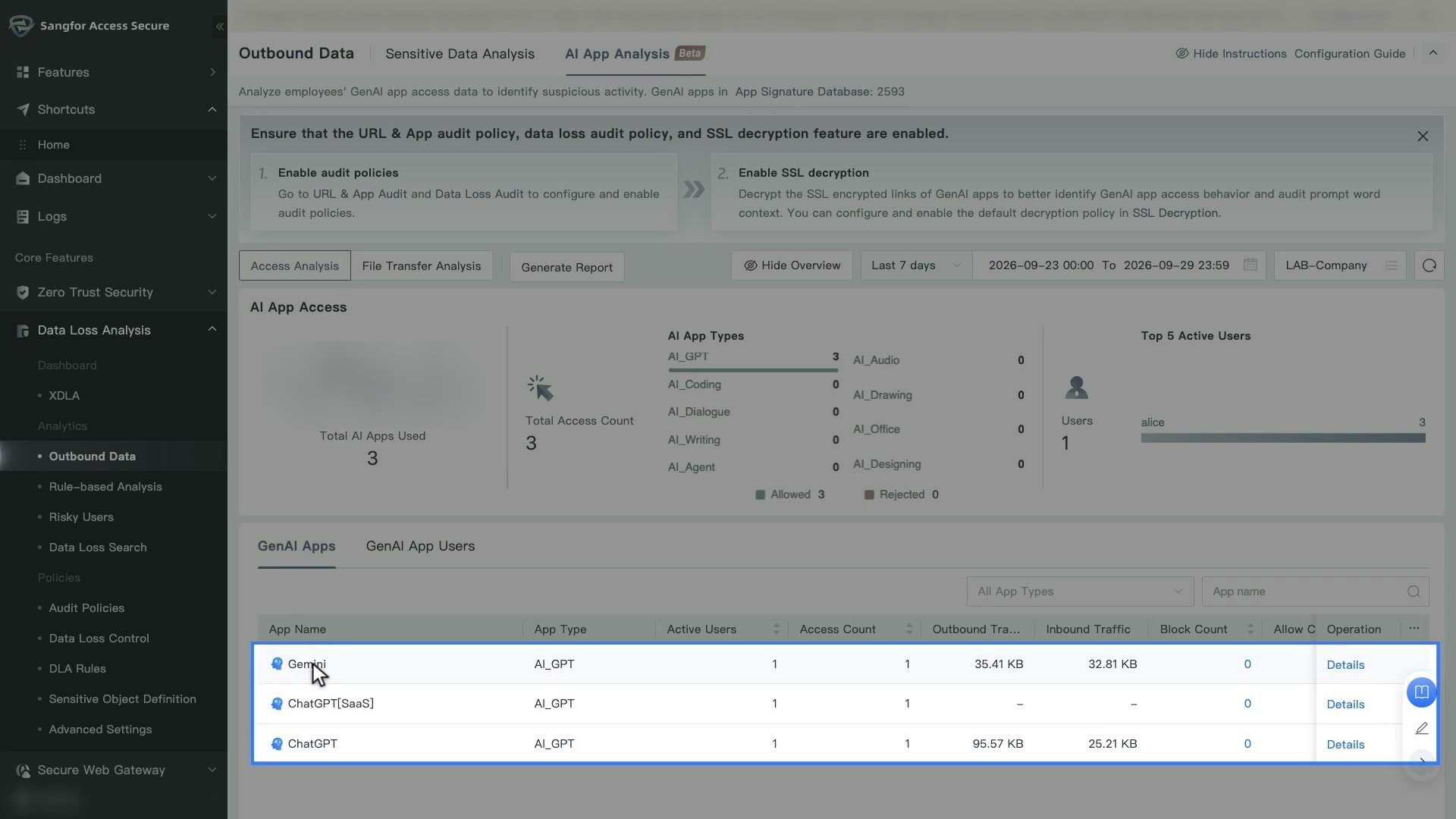Open the calendar icon in date range

tap(1250, 265)
